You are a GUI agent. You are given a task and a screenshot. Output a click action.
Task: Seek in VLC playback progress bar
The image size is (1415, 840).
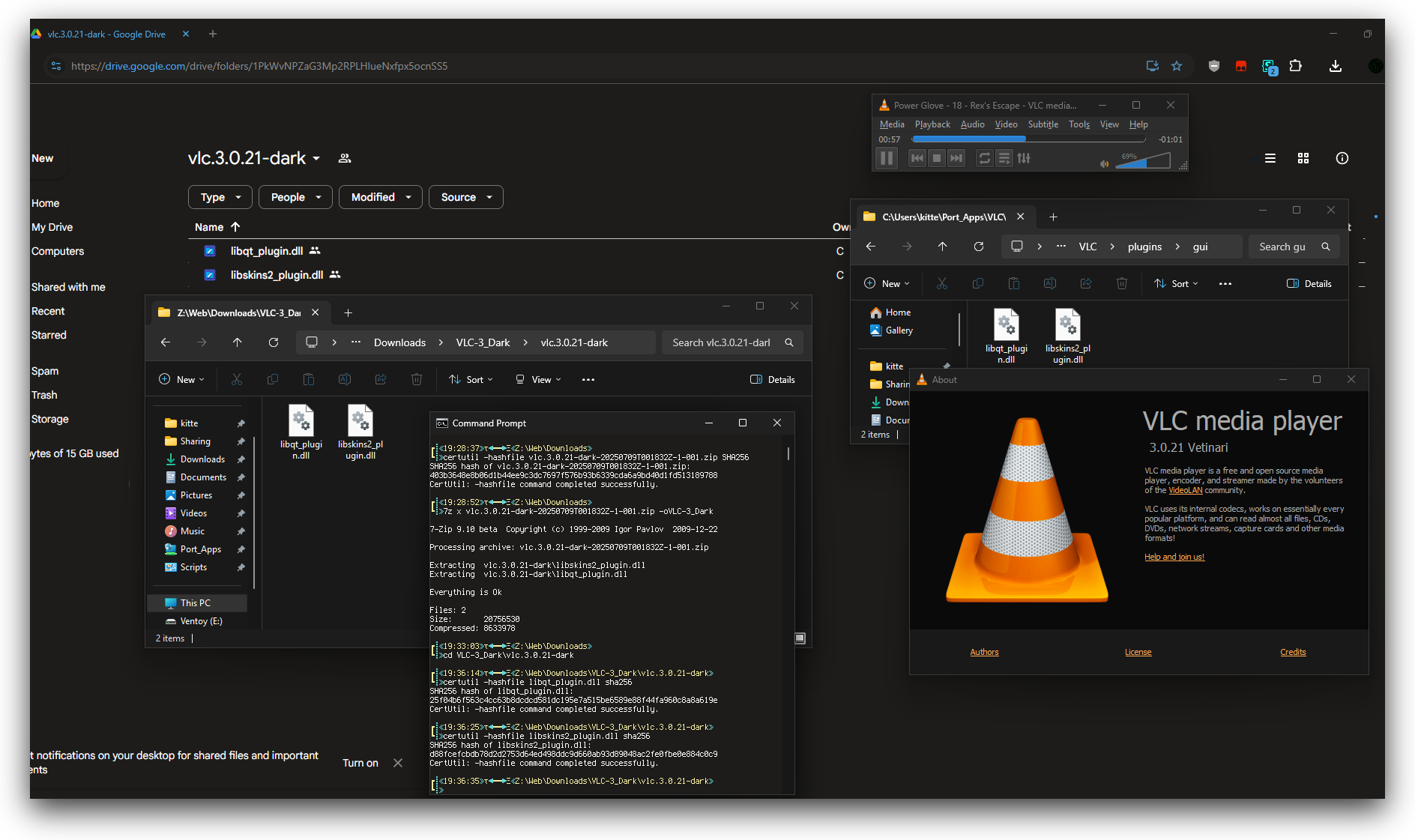click(x=1028, y=139)
